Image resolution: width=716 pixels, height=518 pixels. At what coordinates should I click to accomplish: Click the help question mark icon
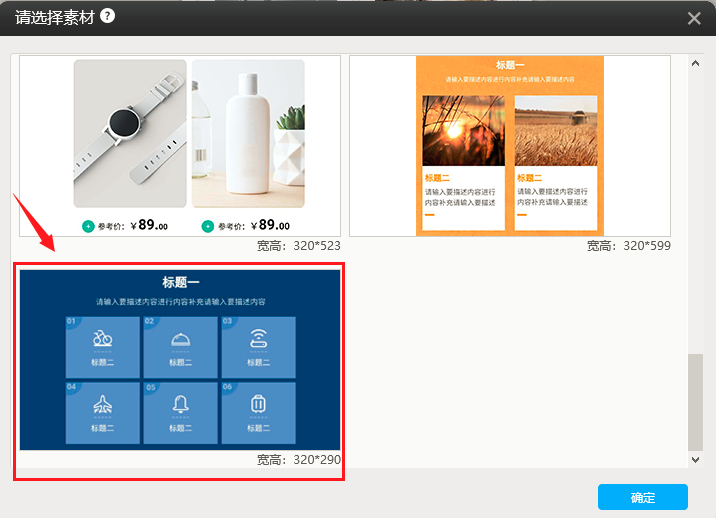pos(107,16)
